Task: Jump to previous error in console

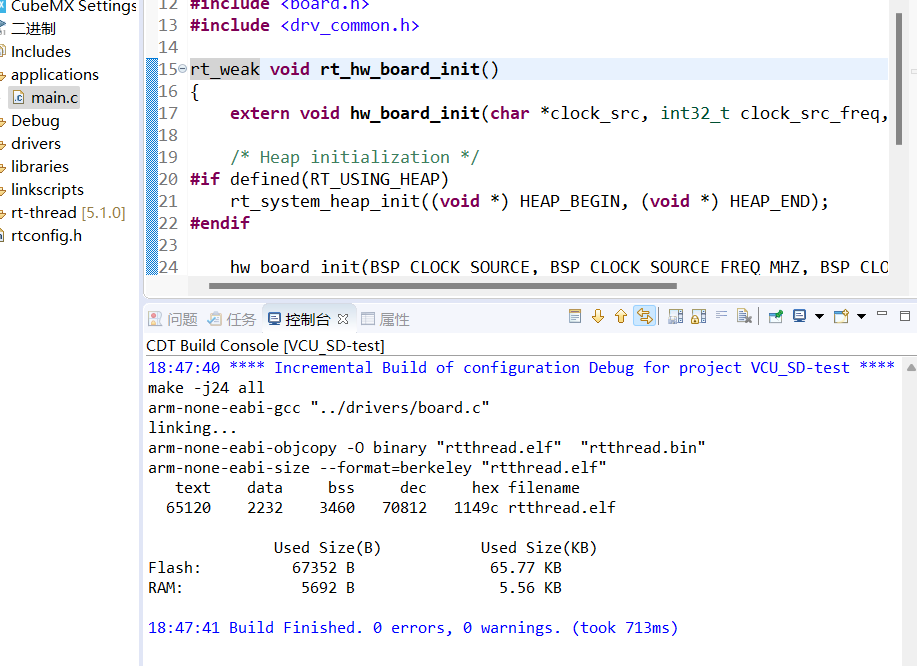Action: (x=621, y=315)
